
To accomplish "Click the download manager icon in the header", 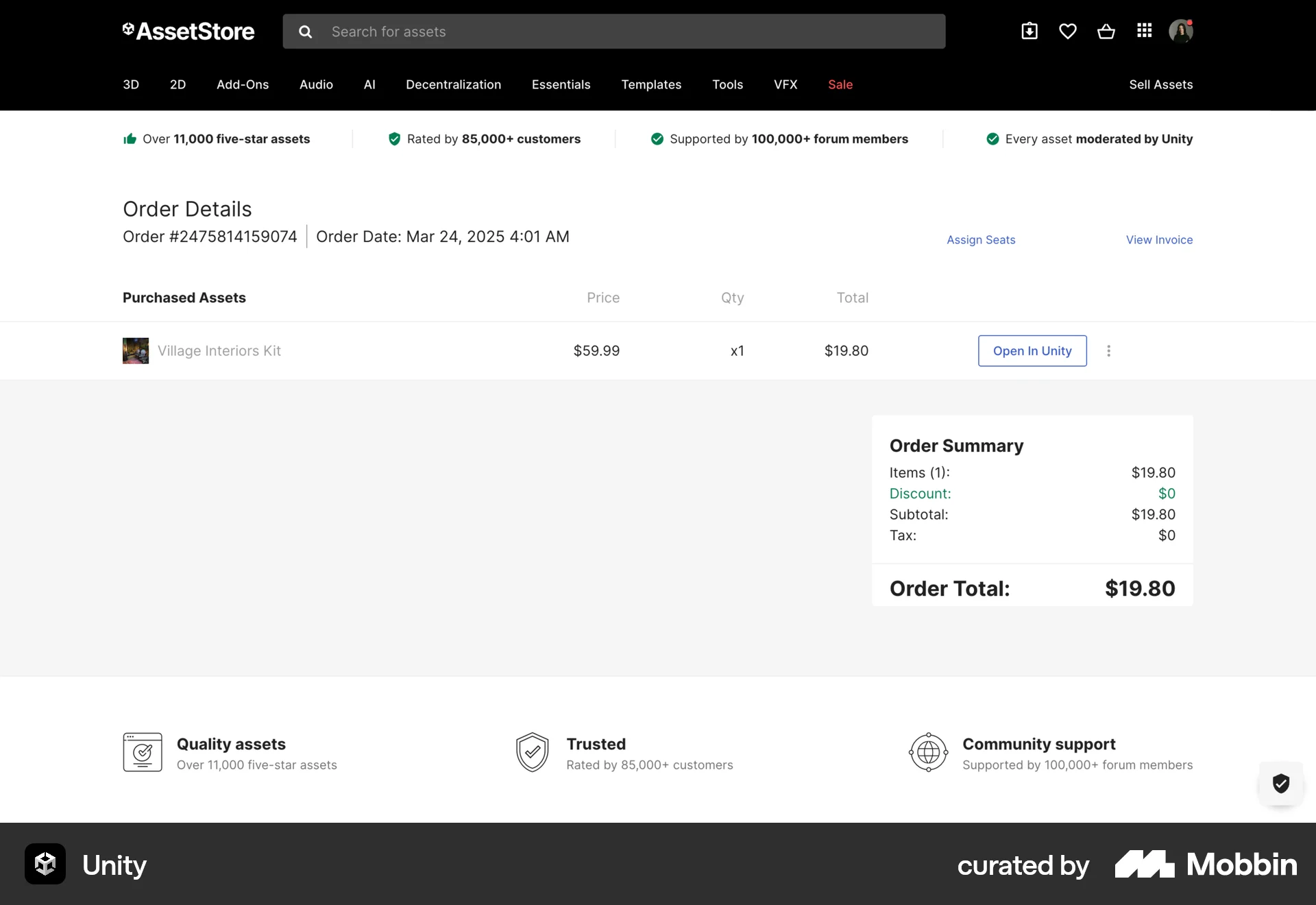I will 1029,31.
